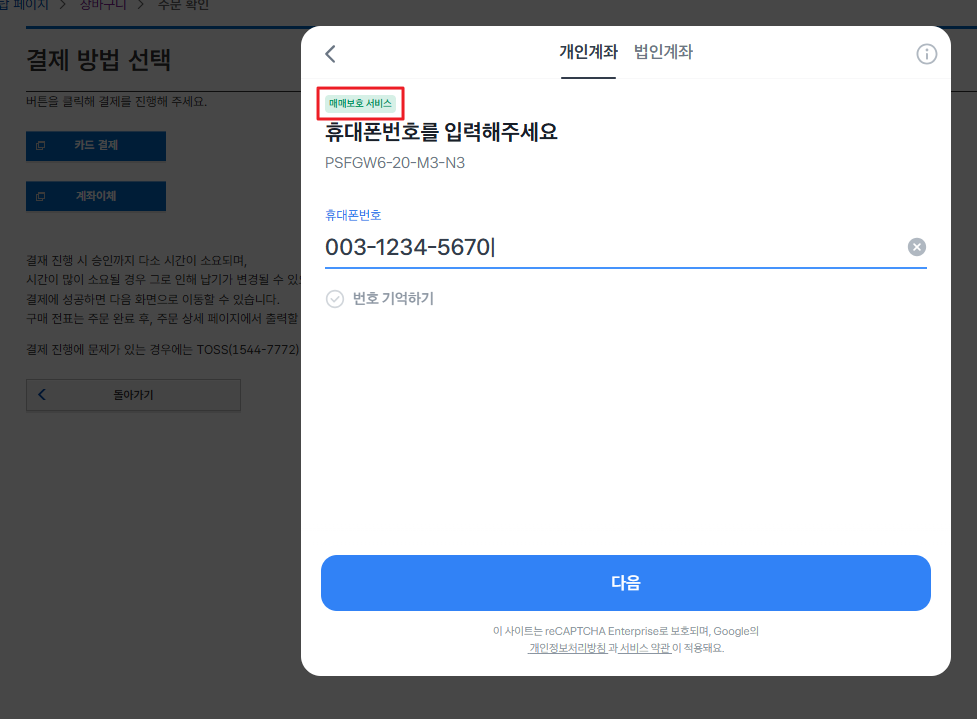This screenshot has width=977, height=719.
Task: Click the 번호 기억하기 label text
Action: point(393,298)
